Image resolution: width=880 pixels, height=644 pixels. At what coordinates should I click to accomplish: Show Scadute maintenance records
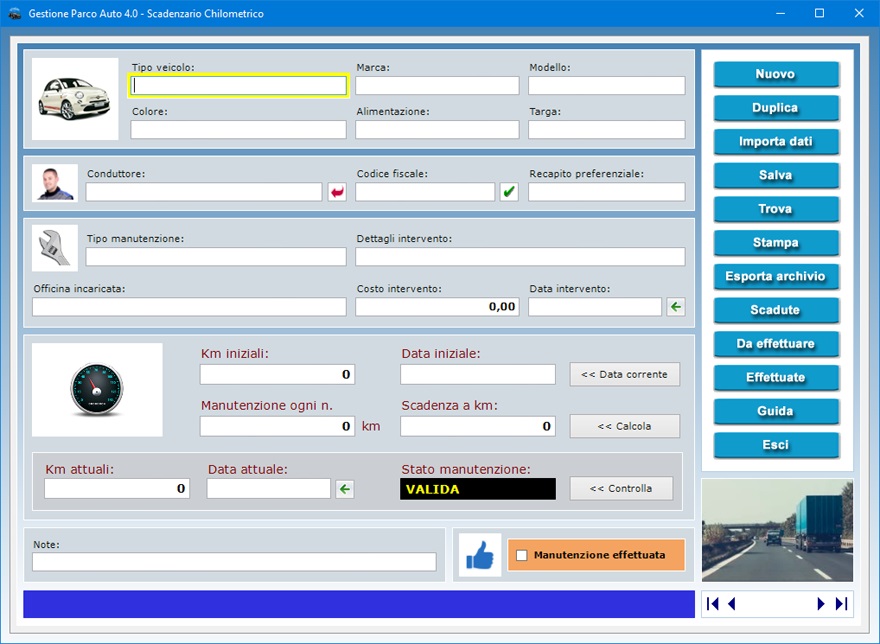[776, 310]
